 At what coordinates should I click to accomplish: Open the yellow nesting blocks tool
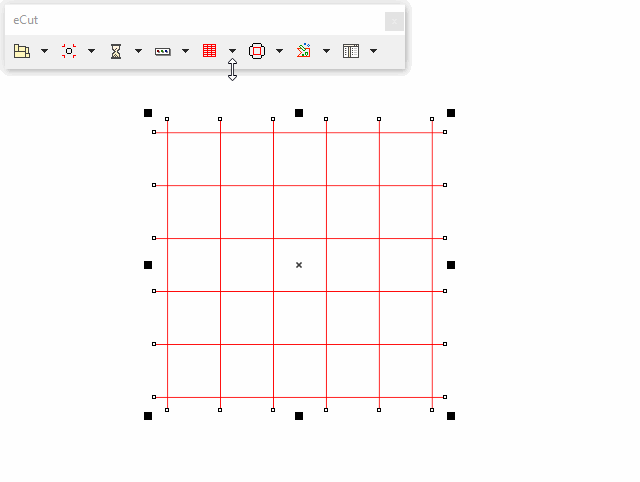point(22,51)
